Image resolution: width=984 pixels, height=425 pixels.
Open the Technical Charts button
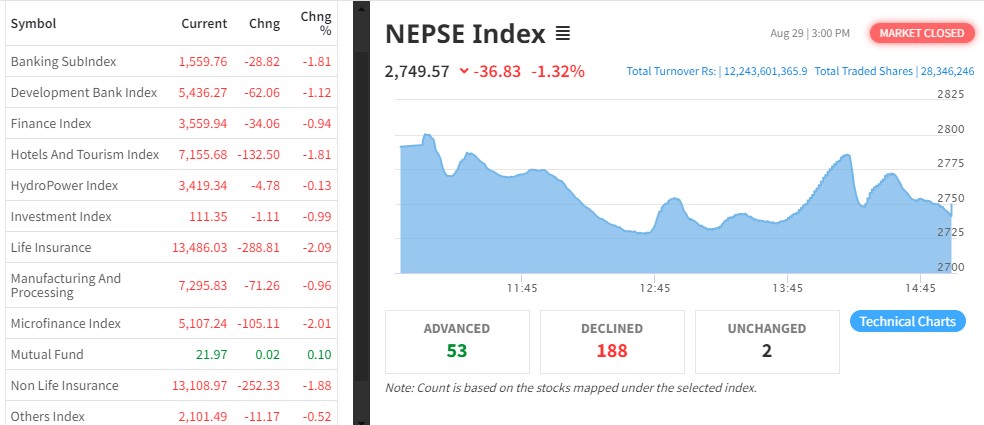click(x=908, y=321)
